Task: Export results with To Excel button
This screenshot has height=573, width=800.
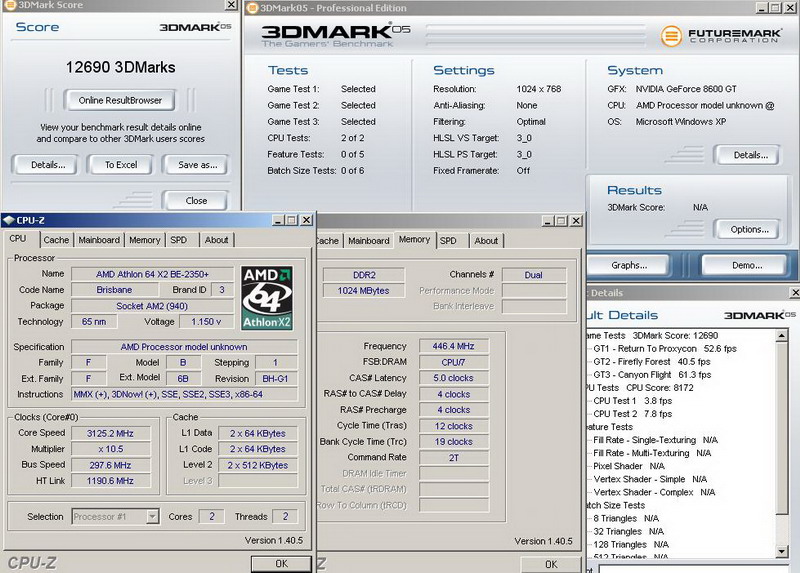Action: (121, 165)
